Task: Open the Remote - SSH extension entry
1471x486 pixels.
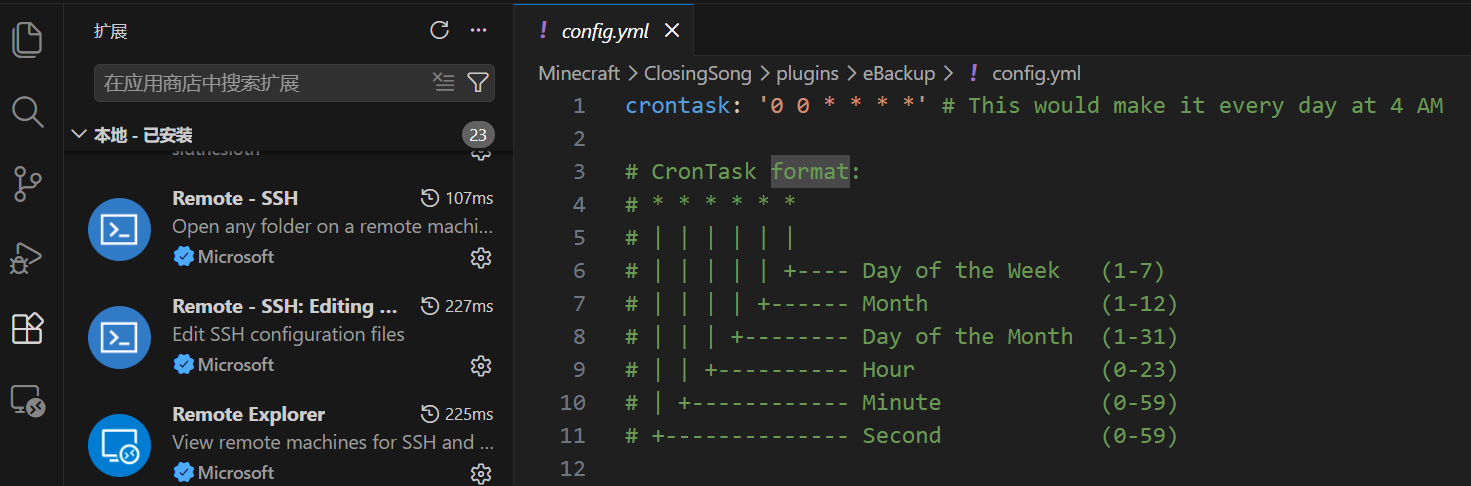Action: coord(288,228)
